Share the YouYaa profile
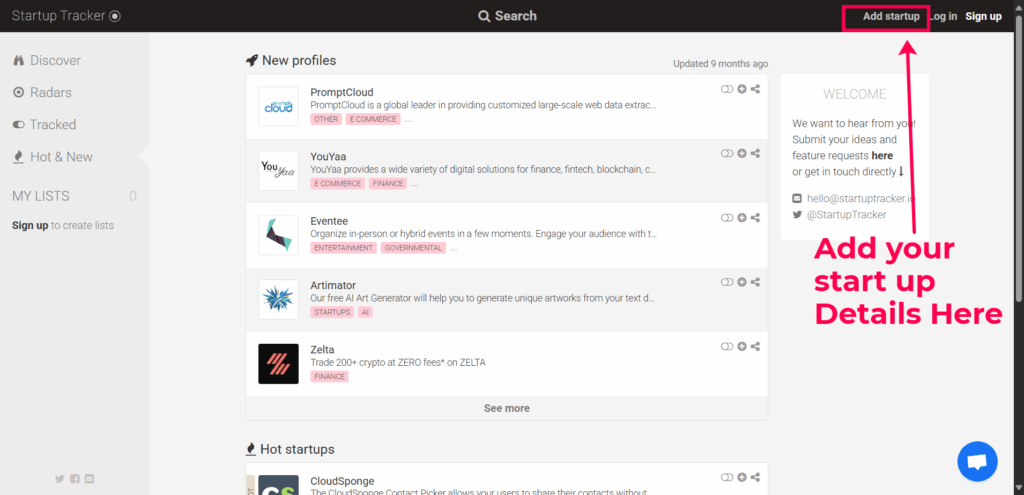This screenshot has height=495, width=1024. click(755, 153)
